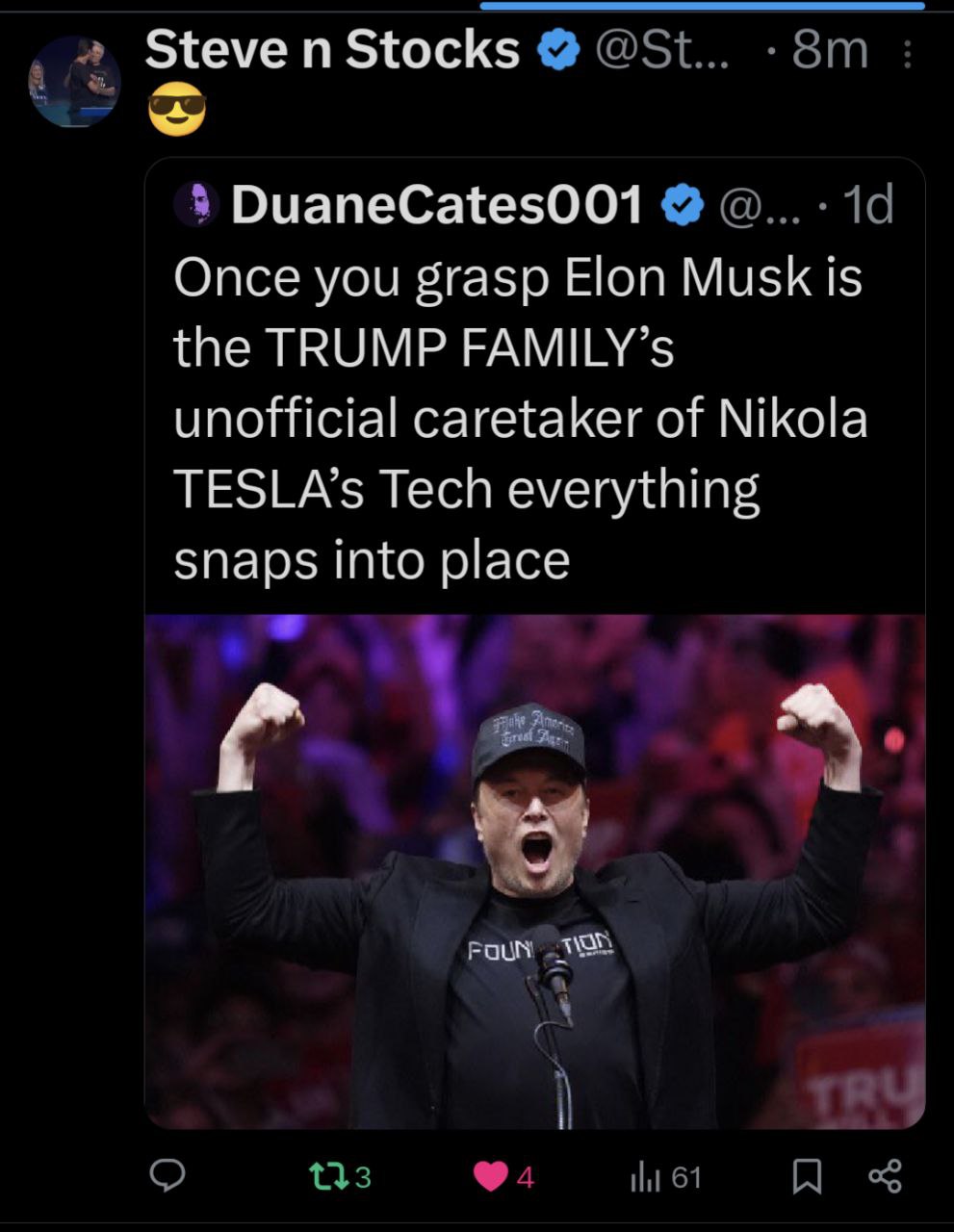
Task: Enlarge the quoted post's rally photo
Action: 534,871
